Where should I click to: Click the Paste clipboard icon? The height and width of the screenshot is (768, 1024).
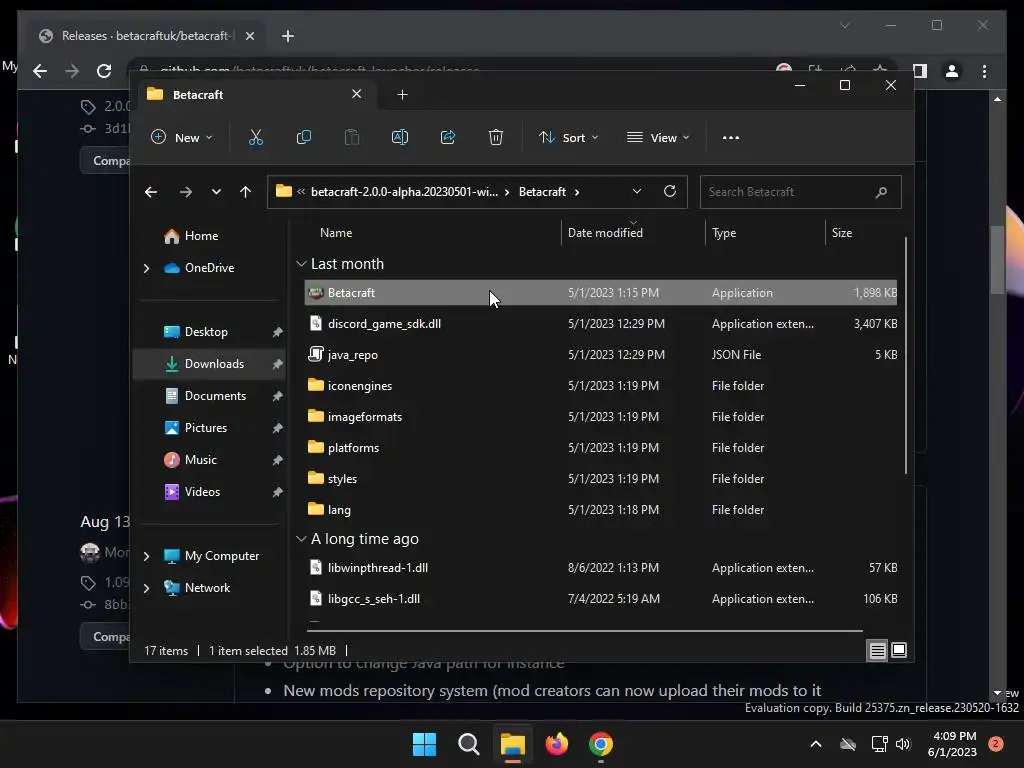coord(351,137)
